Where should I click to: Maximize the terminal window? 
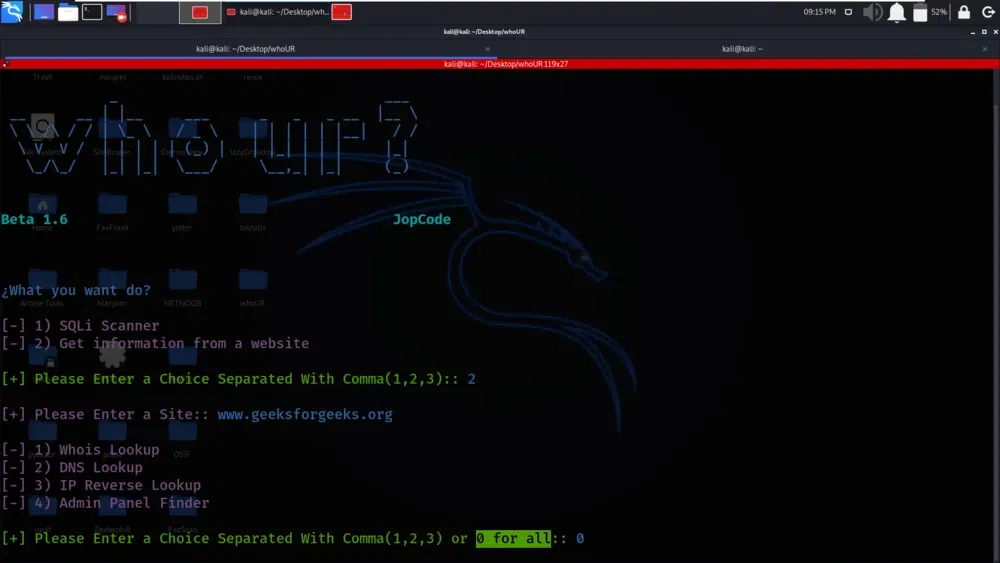coord(984,32)
